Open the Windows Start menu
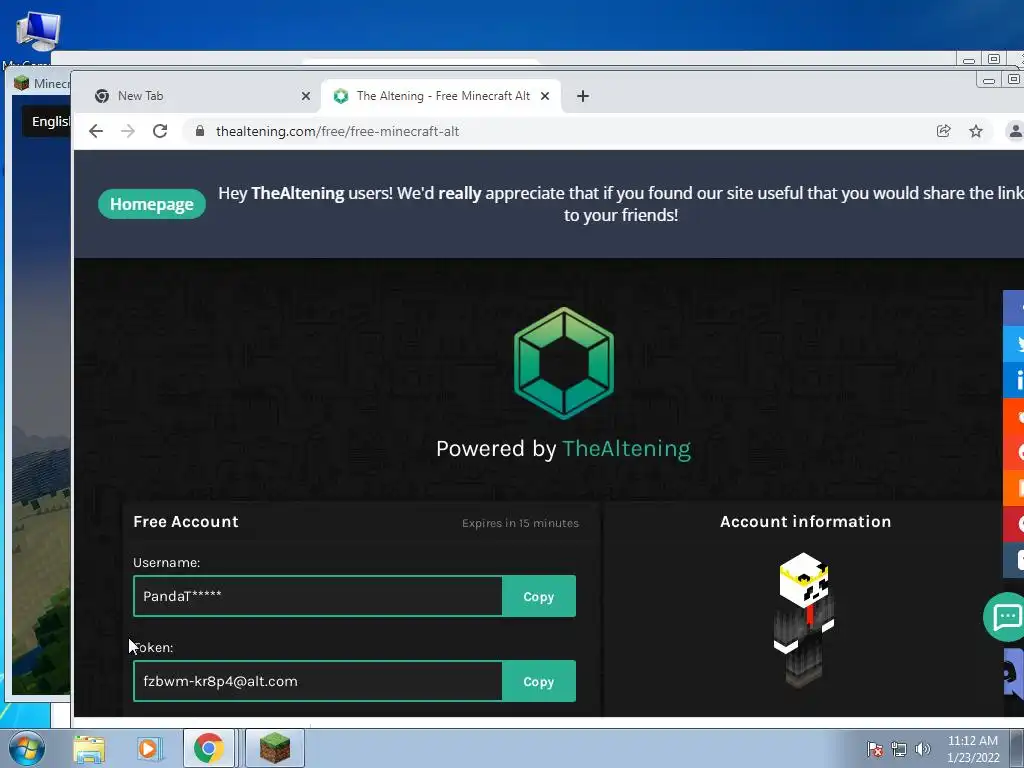This screenshot has height=768, width=1024. 26,749
